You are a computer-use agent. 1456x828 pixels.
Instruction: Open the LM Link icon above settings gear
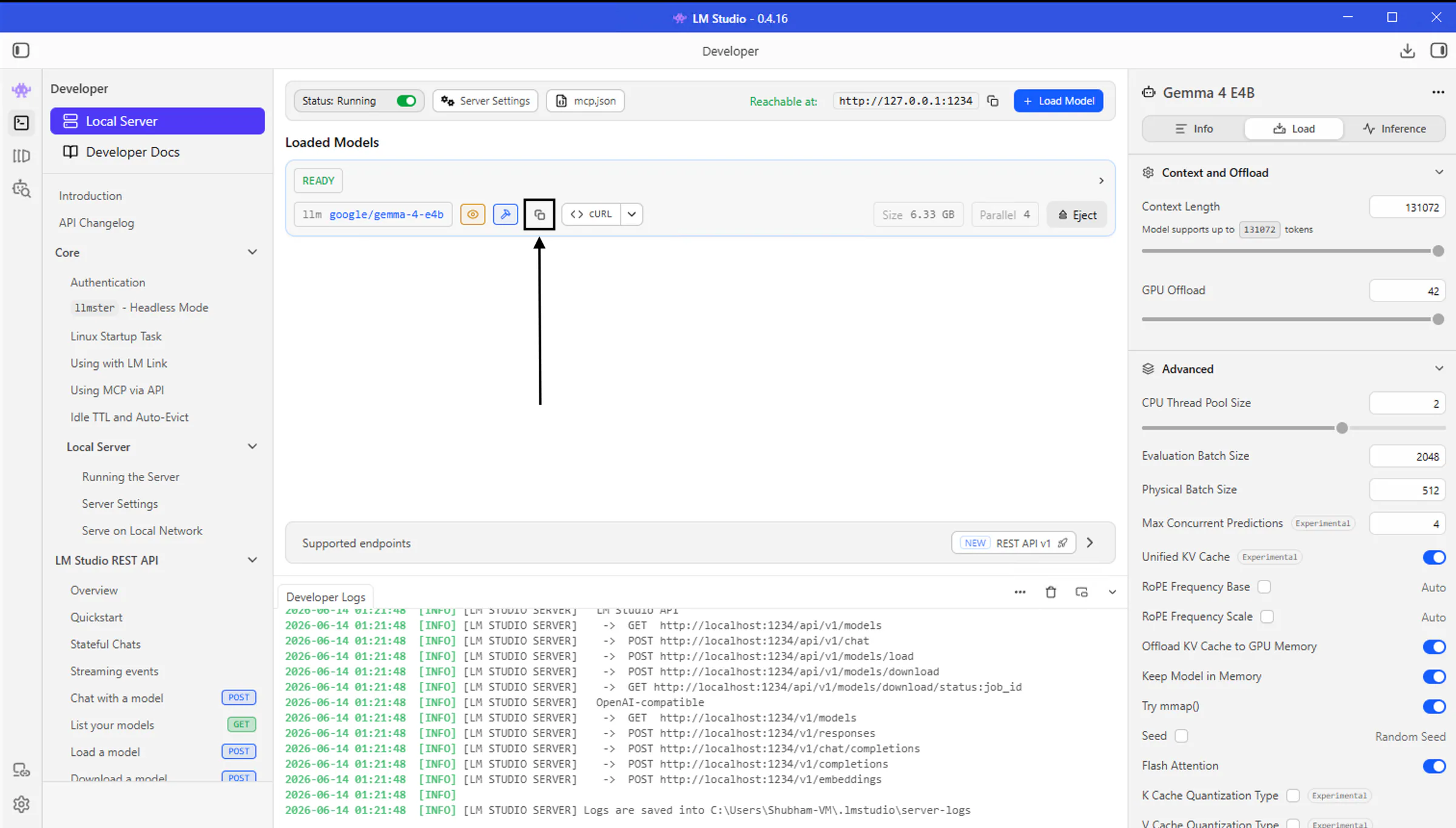click(21, 770)
